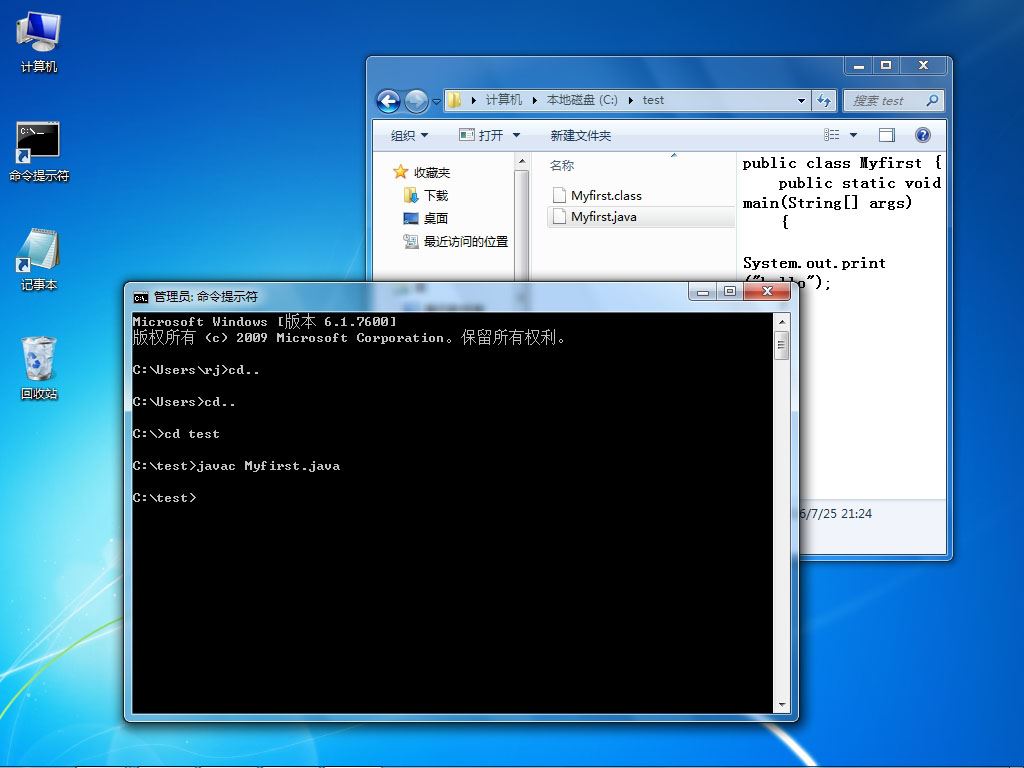Select 收藏夹 in the navigation pane

click(x=423, y=172)
